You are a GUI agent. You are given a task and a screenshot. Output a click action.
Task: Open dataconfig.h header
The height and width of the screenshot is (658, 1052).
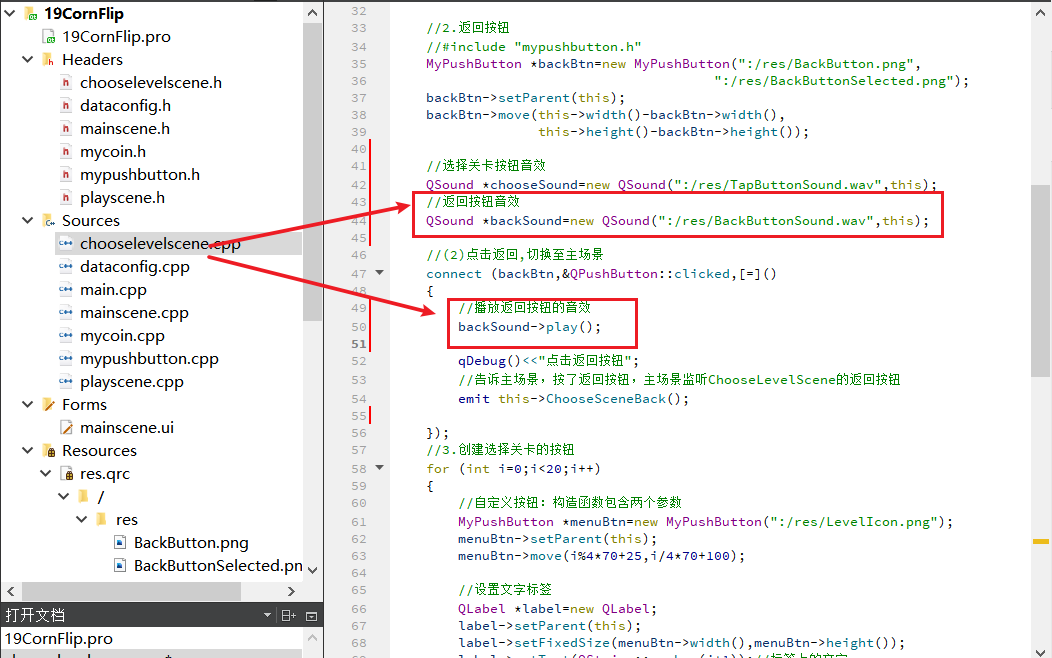click(x=125, y=105)
